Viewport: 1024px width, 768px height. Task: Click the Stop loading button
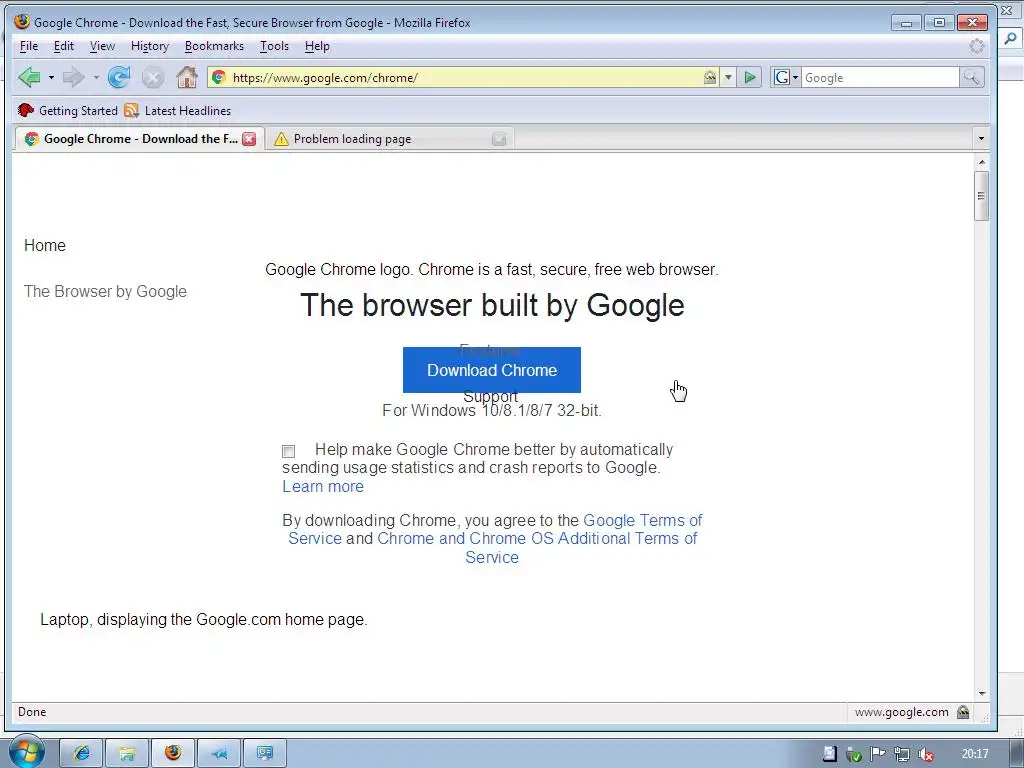(x=153, y=78)
